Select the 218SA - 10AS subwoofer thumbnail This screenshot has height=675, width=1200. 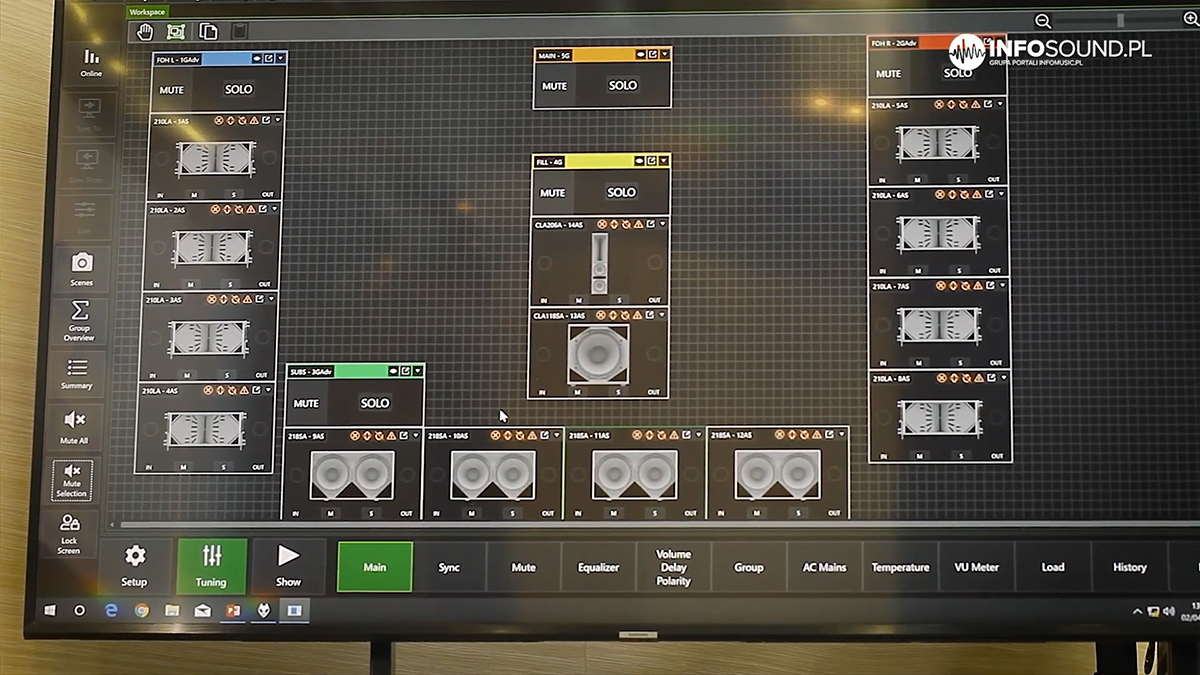click(492, 474)
